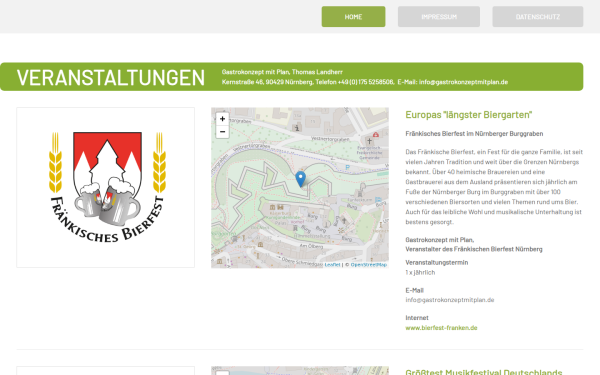Zoom in on the Burggraben map
Screen dimensions: 600x375
point(222,119)
